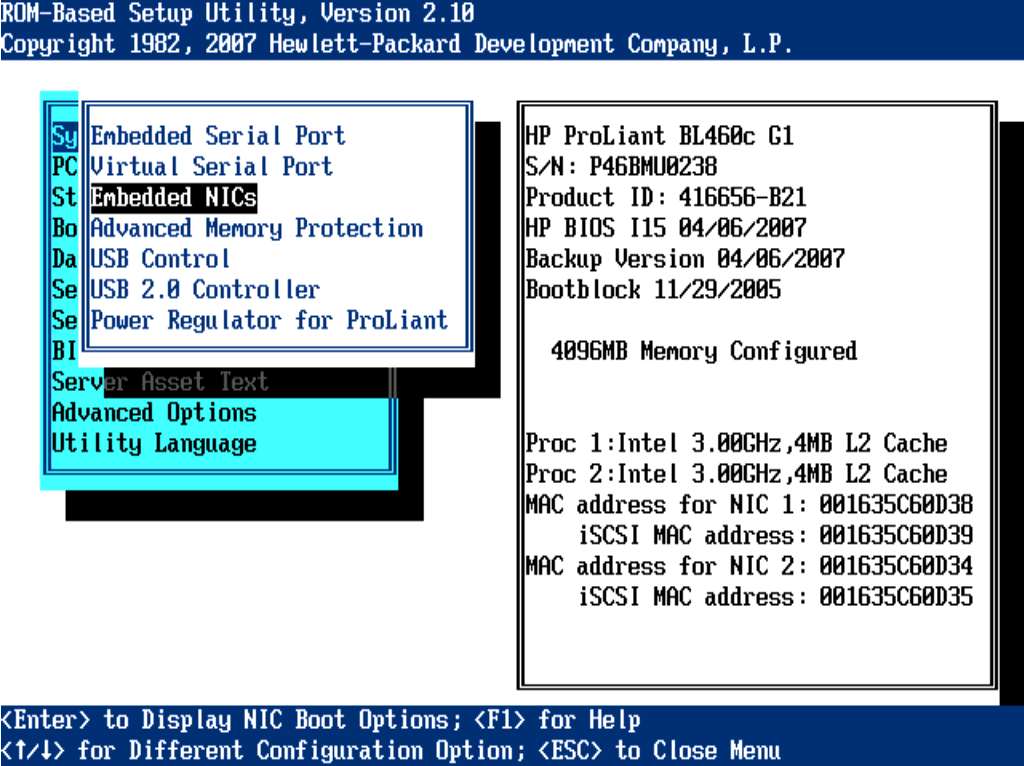This screenshot has height=766, width=1024.
Task: Open USB 2.0 Controller setting
Action: point(205,289)
